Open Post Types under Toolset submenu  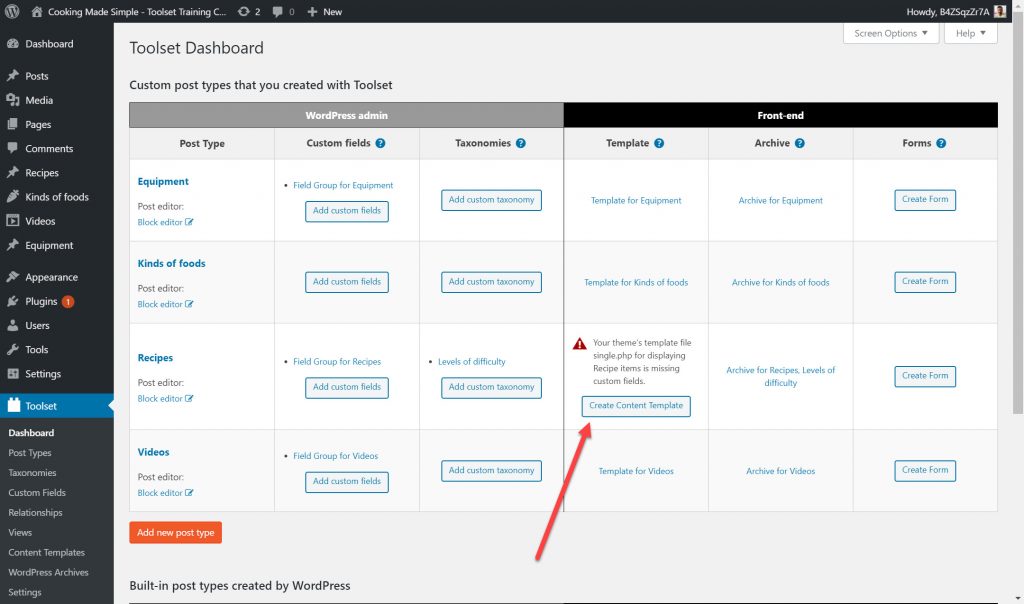click(29, 453)
